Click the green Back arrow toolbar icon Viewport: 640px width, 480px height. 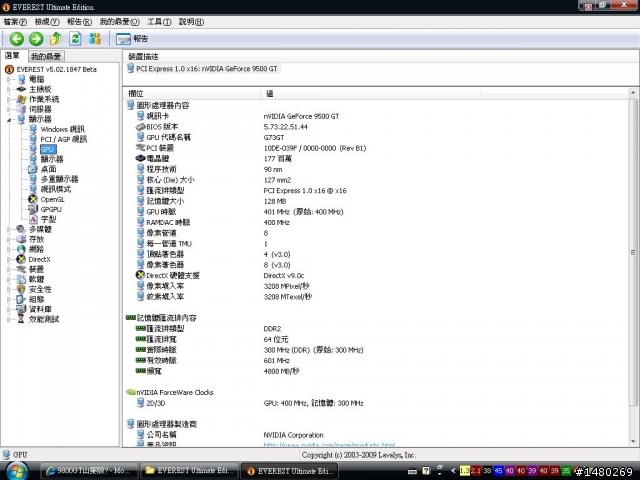[17, 39]
